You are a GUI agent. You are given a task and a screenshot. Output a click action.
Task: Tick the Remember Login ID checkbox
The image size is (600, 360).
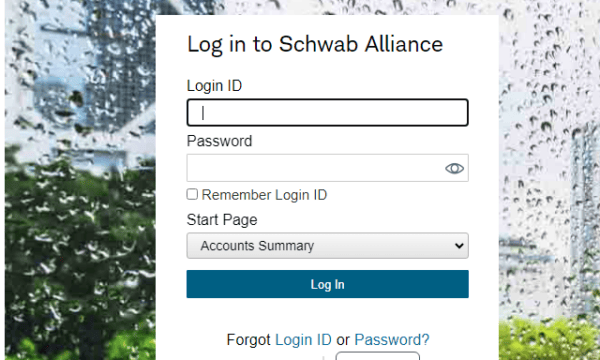192,194
